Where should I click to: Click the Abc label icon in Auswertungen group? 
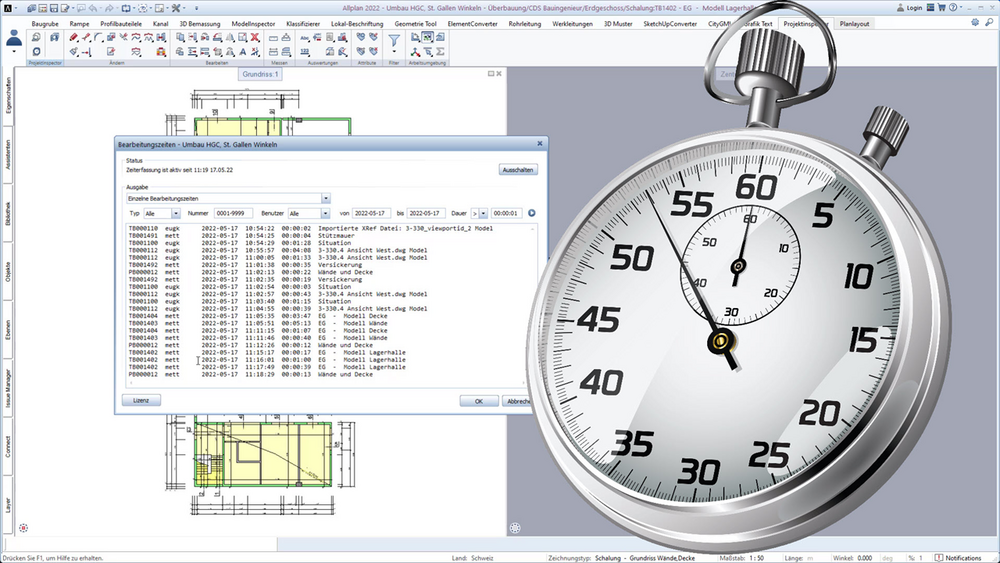pos(305,38)
